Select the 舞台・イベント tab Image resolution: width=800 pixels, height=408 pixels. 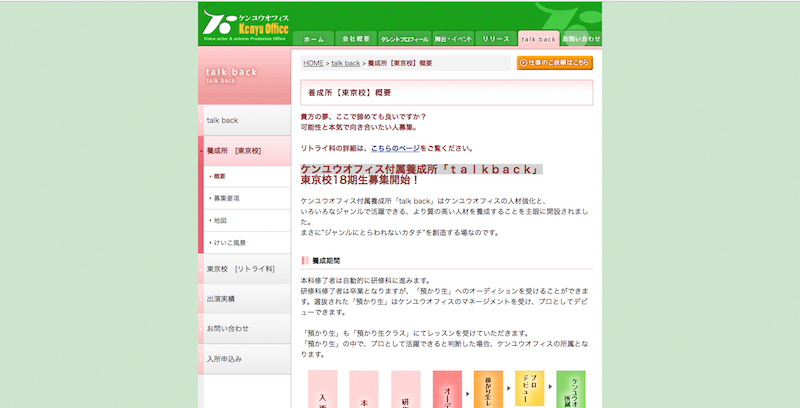[451, 38]
